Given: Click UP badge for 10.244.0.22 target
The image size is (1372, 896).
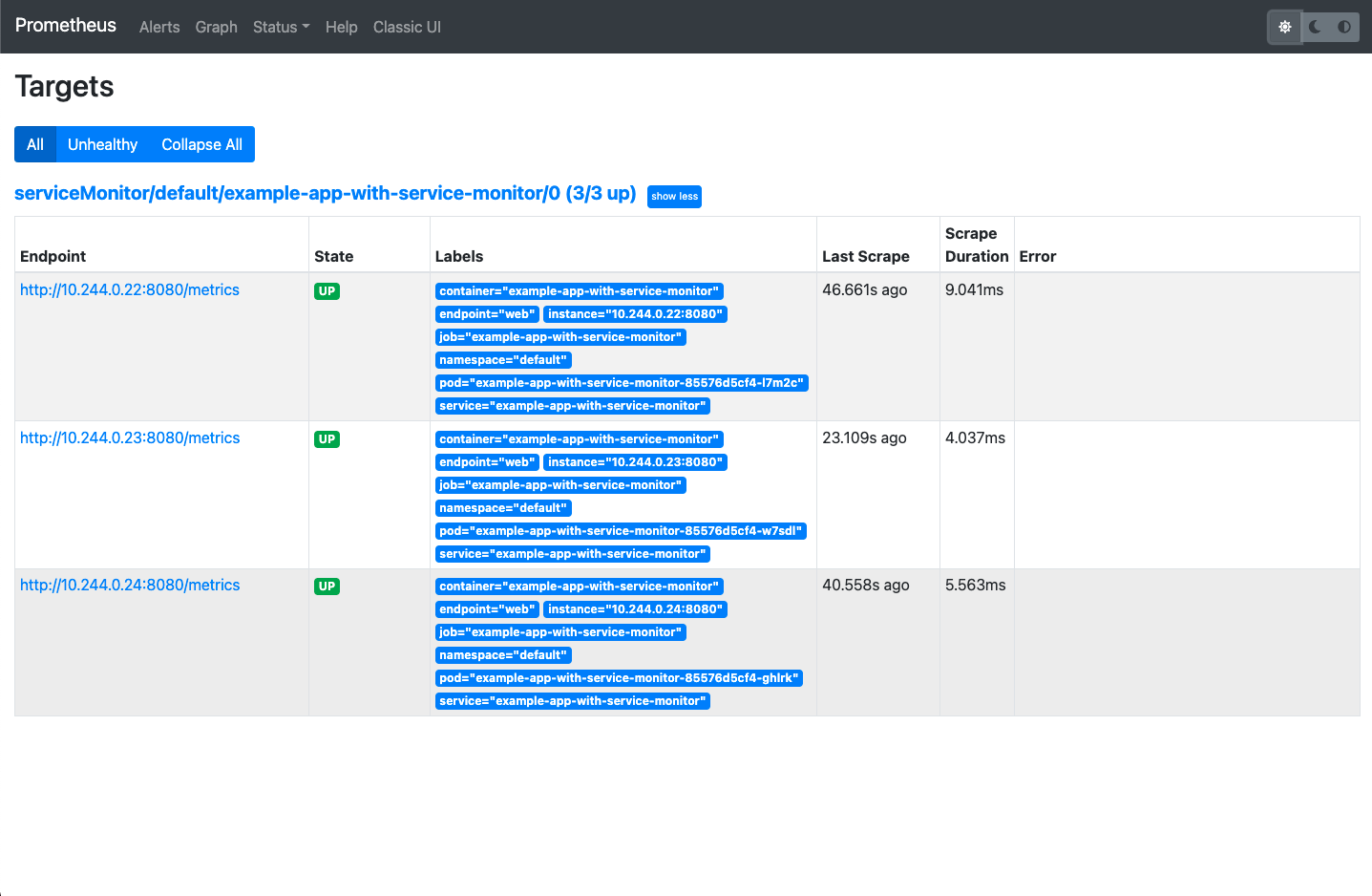Looking at the screenshot, I should (x=327, y=291).
